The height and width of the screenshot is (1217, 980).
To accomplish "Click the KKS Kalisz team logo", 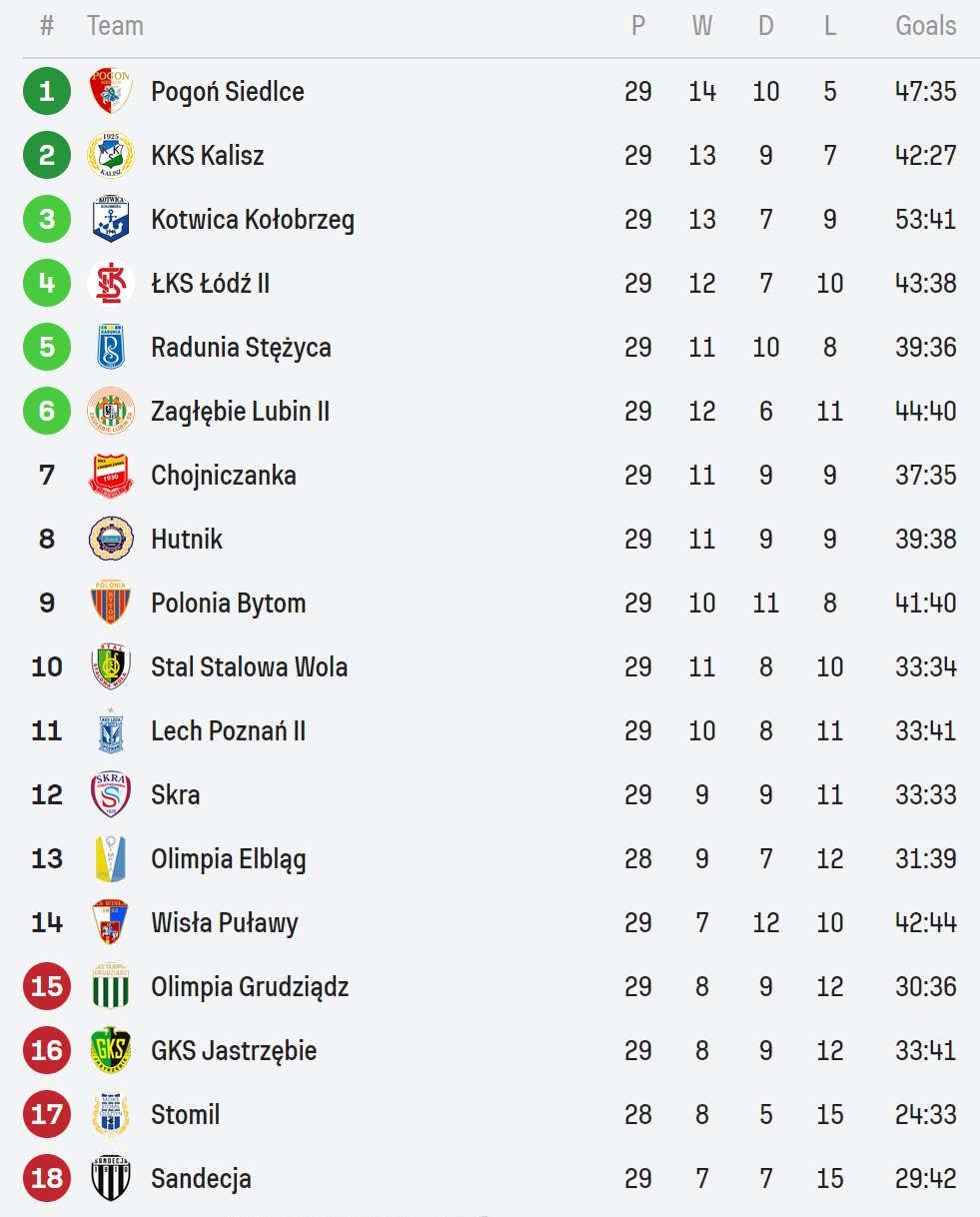I will 110,155.
